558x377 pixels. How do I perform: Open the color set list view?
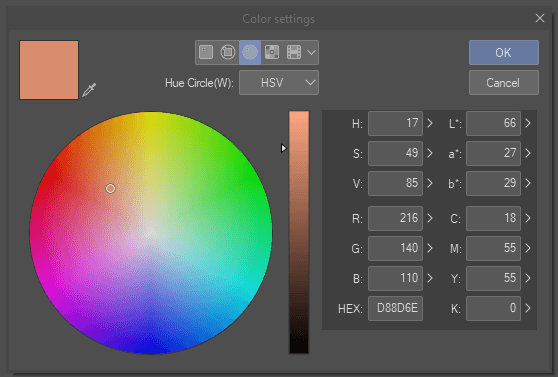click(294, 52)
